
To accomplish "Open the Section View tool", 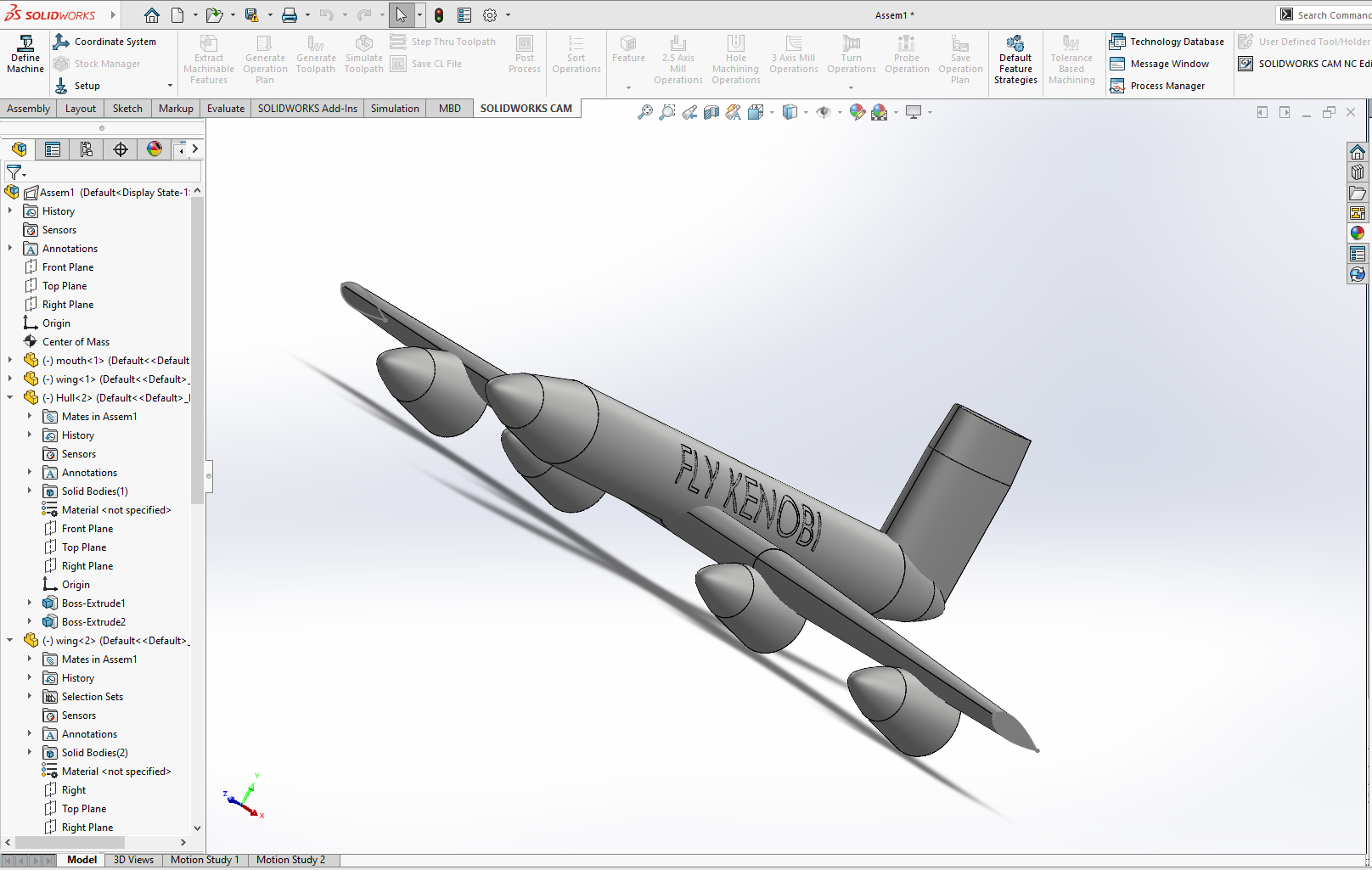I will (711, 112).
